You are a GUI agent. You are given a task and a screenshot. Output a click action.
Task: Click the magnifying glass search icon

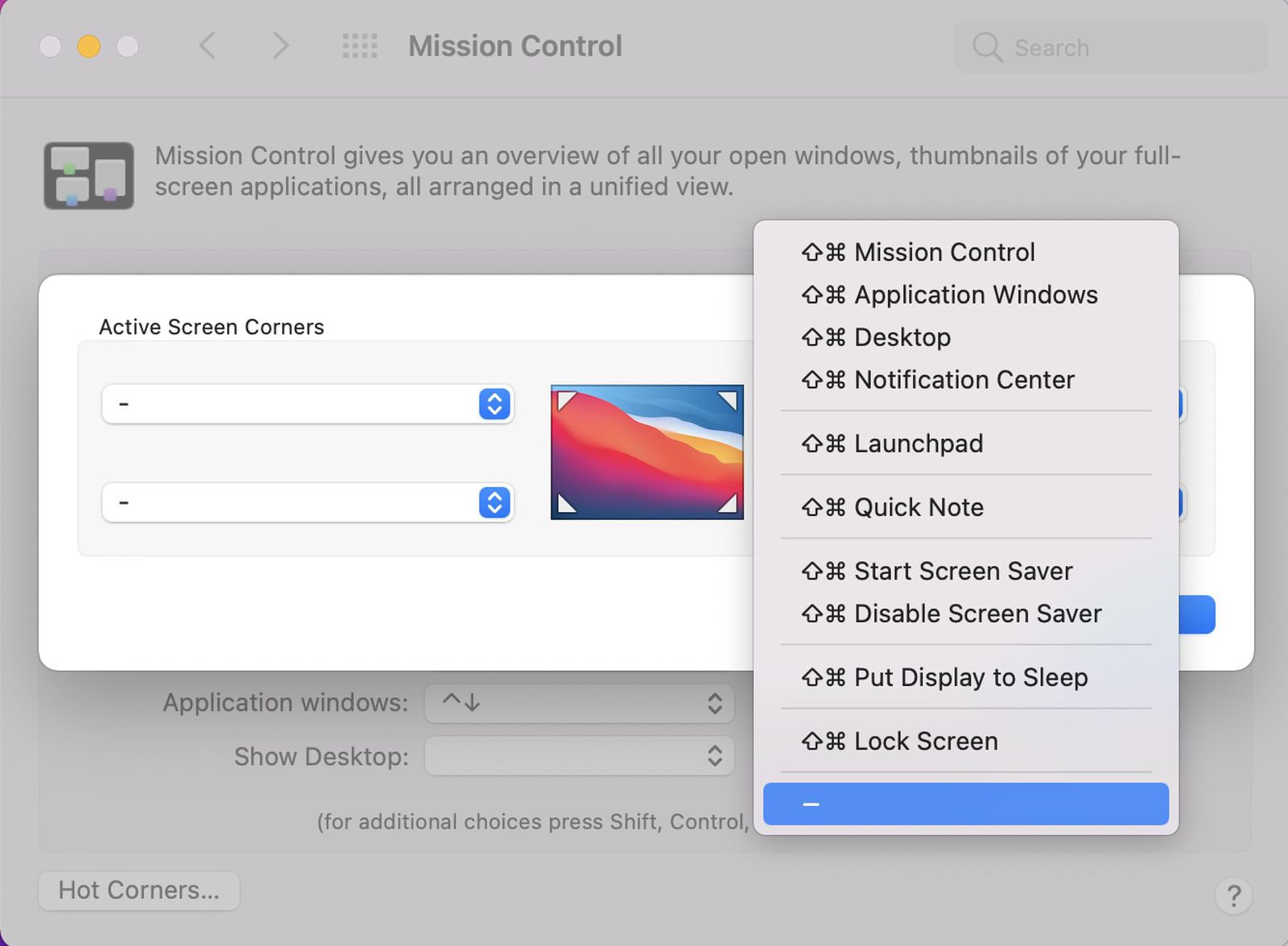point(987,48)
